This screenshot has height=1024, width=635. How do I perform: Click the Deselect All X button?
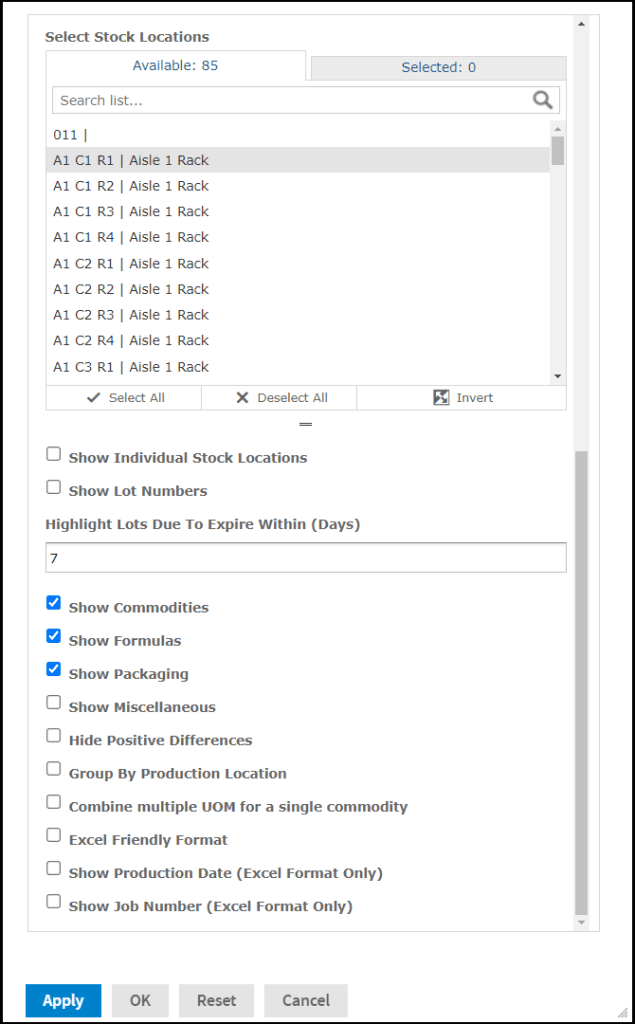click(280, 398)
